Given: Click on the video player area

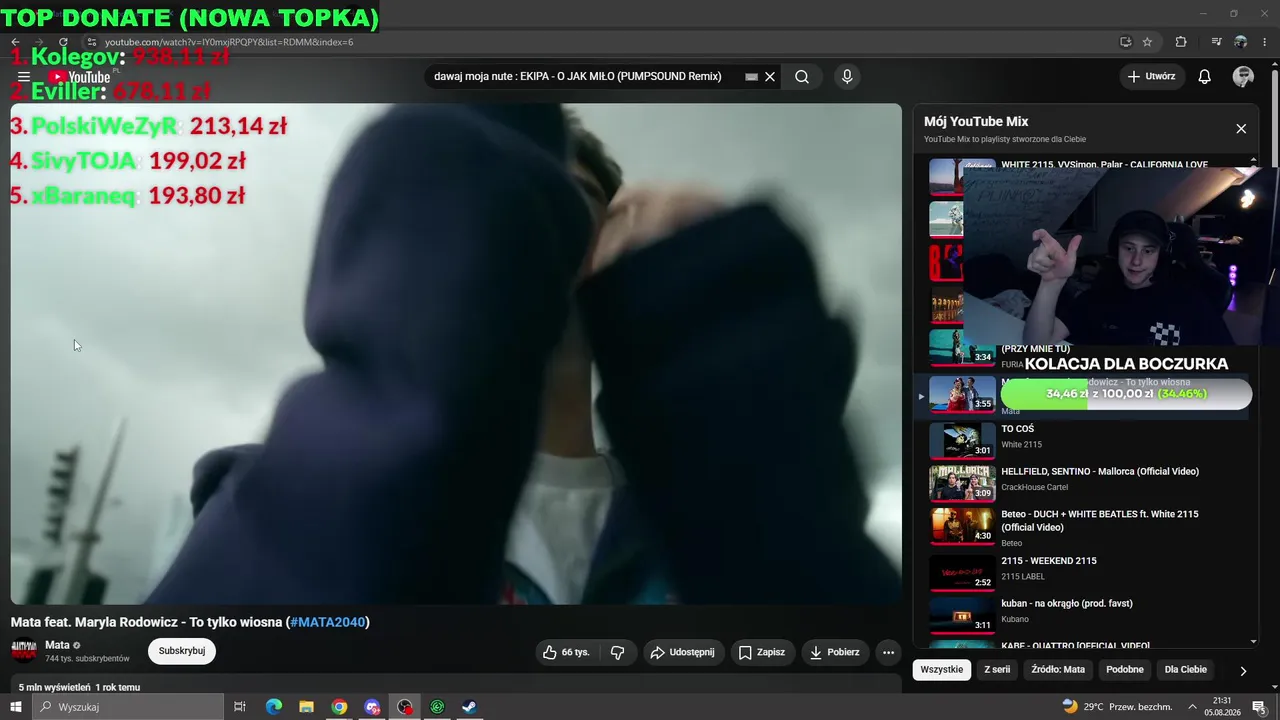Looking at the screenshot, I should coord(456,354).
